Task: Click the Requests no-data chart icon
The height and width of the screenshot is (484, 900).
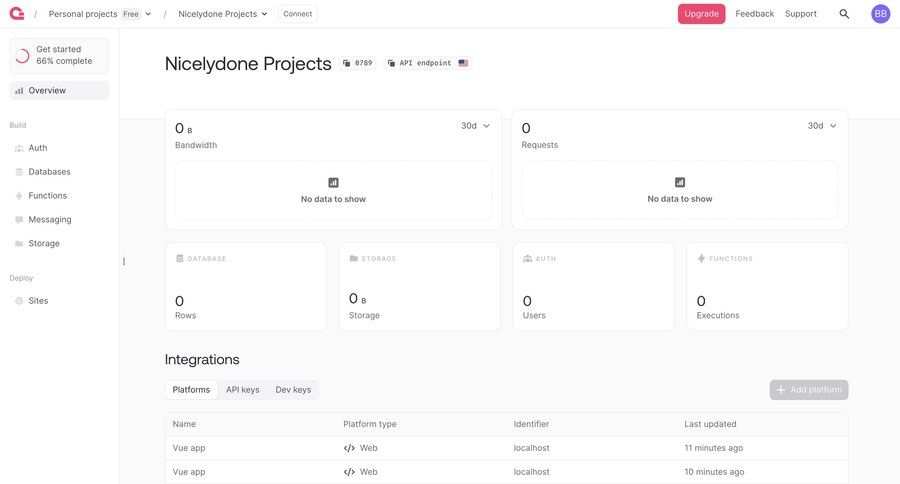Action: [680, 182]
